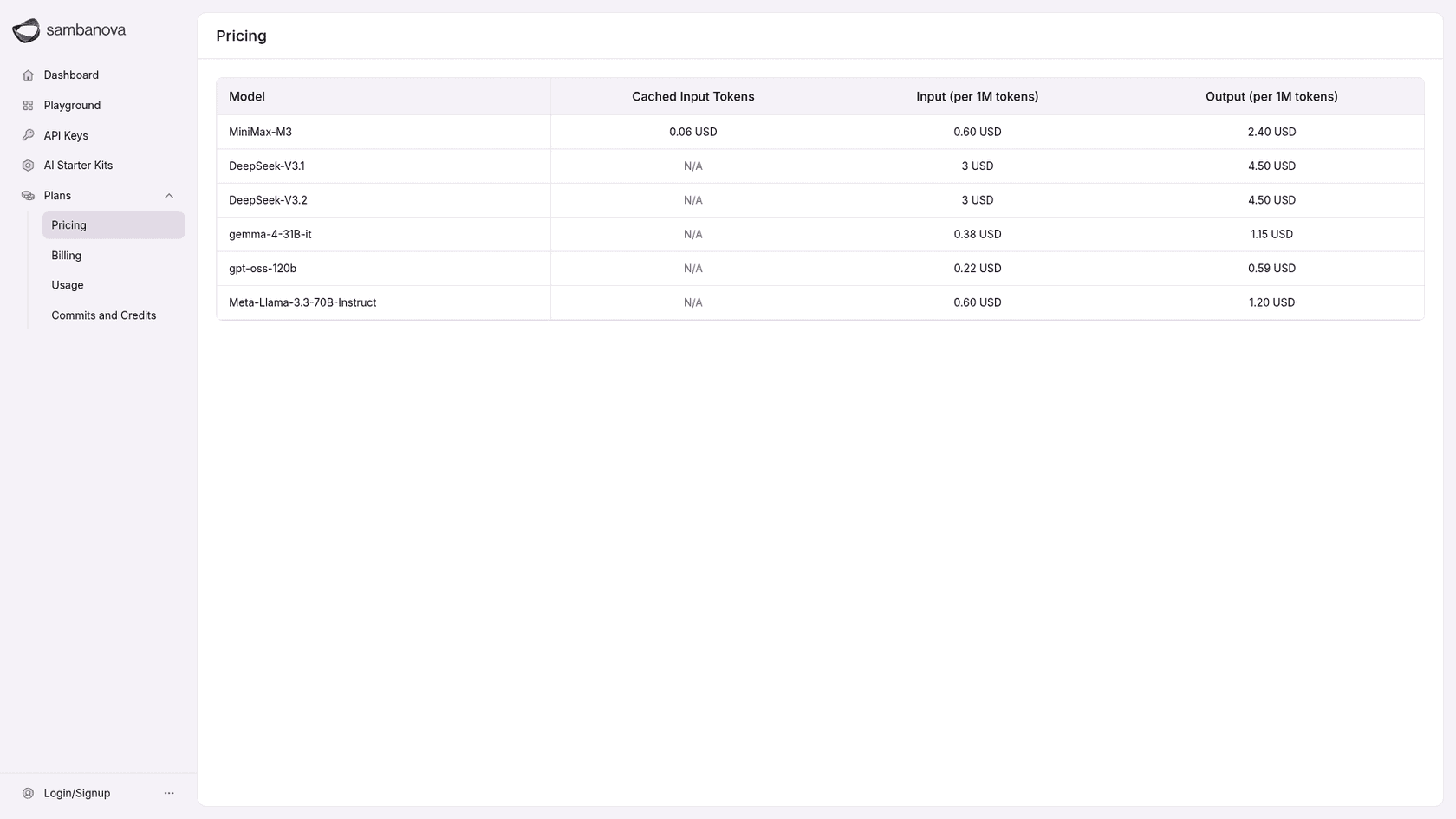Click the Model column header

(247, 97)
